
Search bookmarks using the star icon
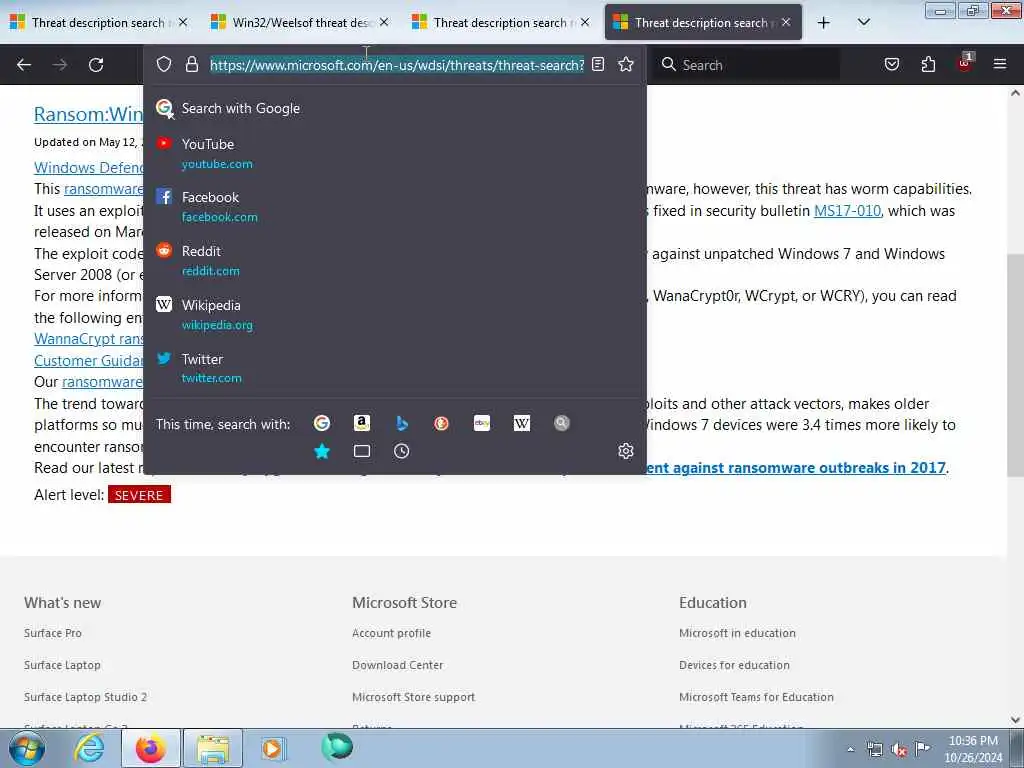[x=322, y=451]
